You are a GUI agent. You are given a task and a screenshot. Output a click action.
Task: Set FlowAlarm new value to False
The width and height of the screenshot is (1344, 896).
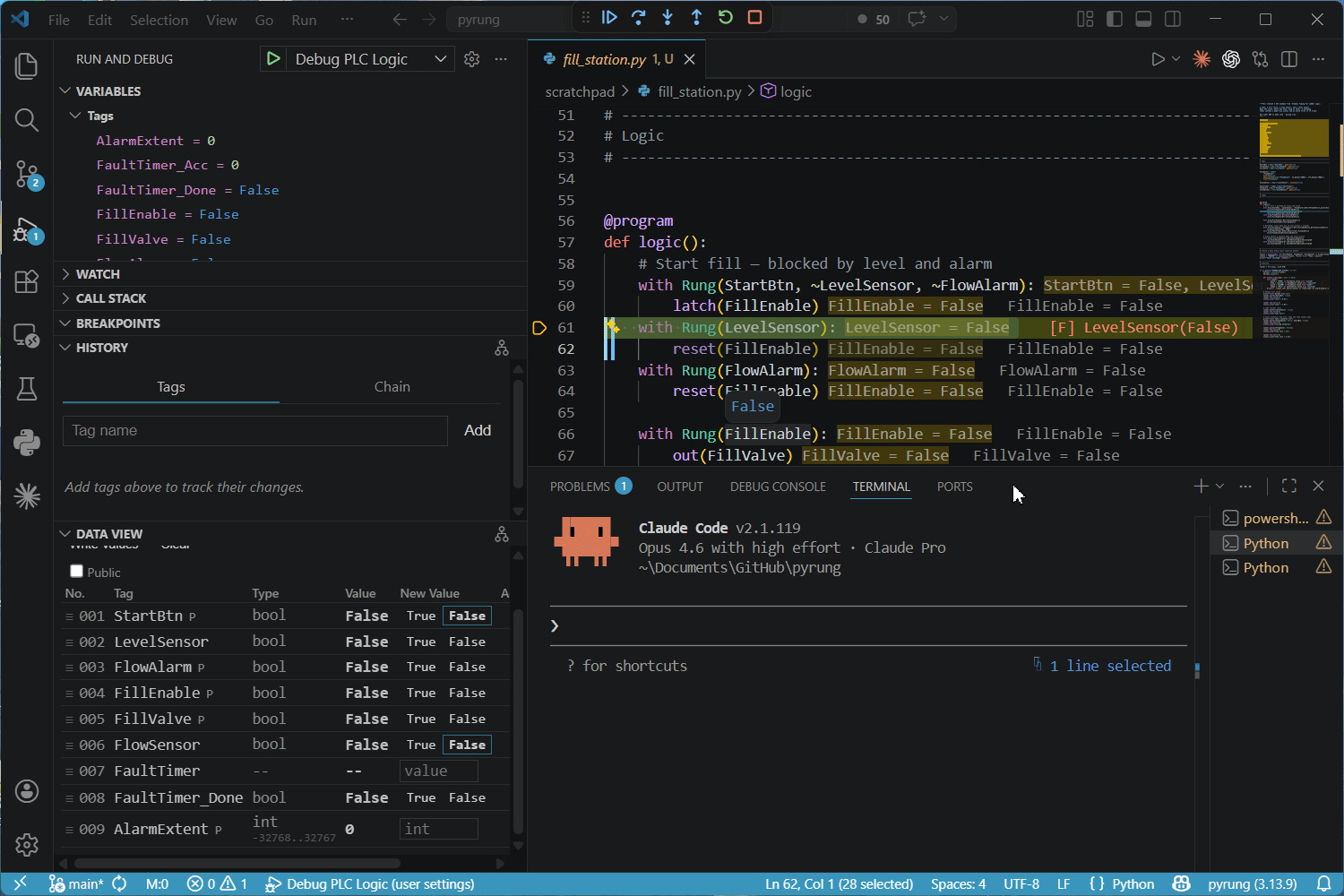click(467, 668)
